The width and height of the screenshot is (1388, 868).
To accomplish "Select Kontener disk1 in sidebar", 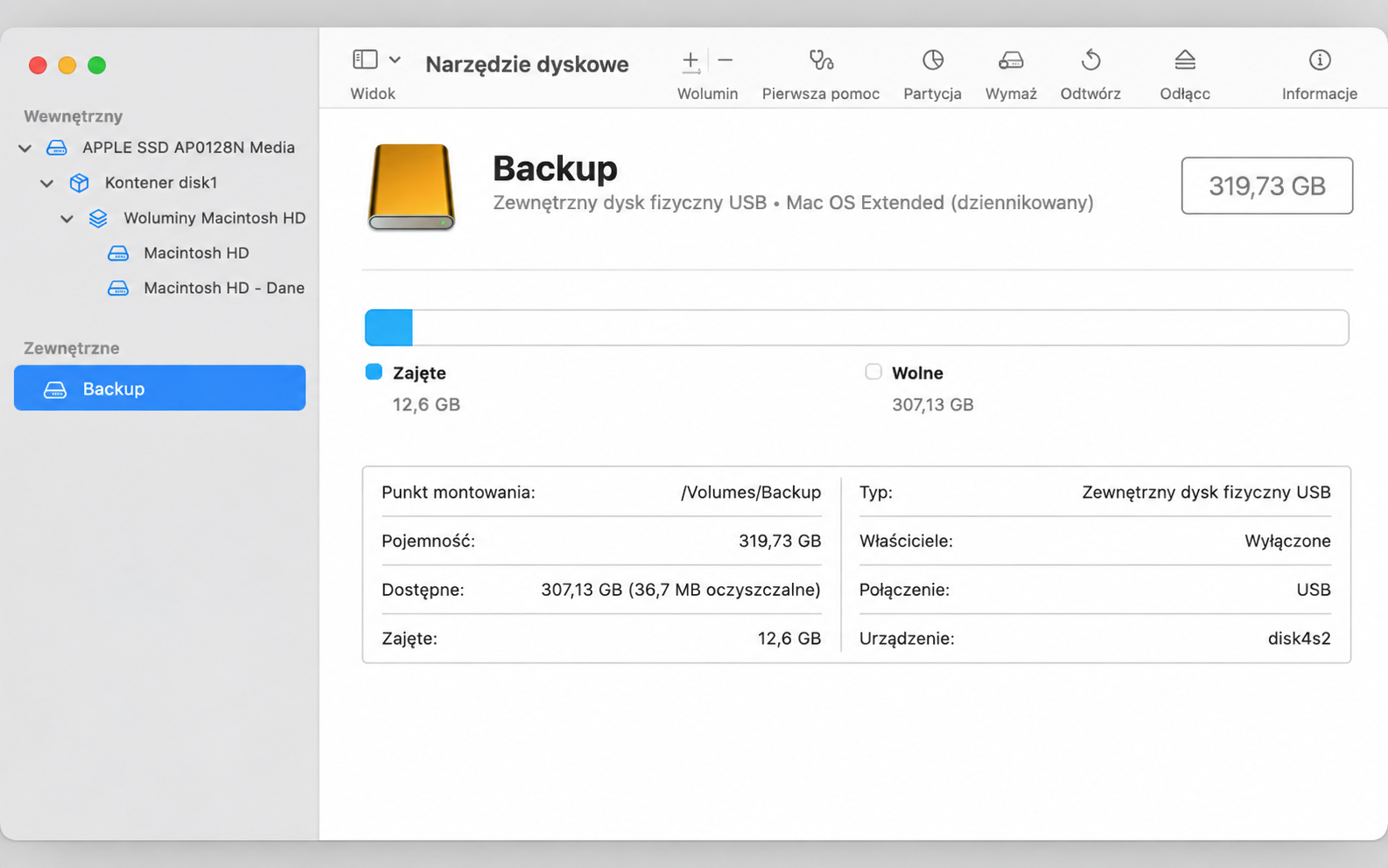I will [x=161, y=182].
